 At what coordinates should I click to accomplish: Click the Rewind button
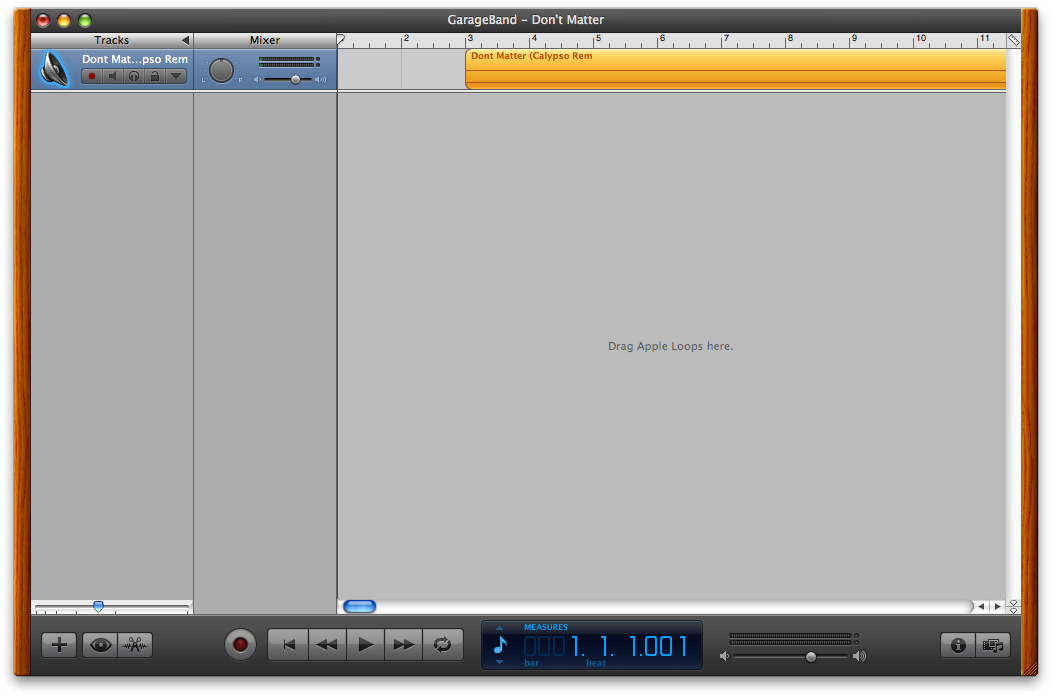pyautogui.click(x=327, y=645)
